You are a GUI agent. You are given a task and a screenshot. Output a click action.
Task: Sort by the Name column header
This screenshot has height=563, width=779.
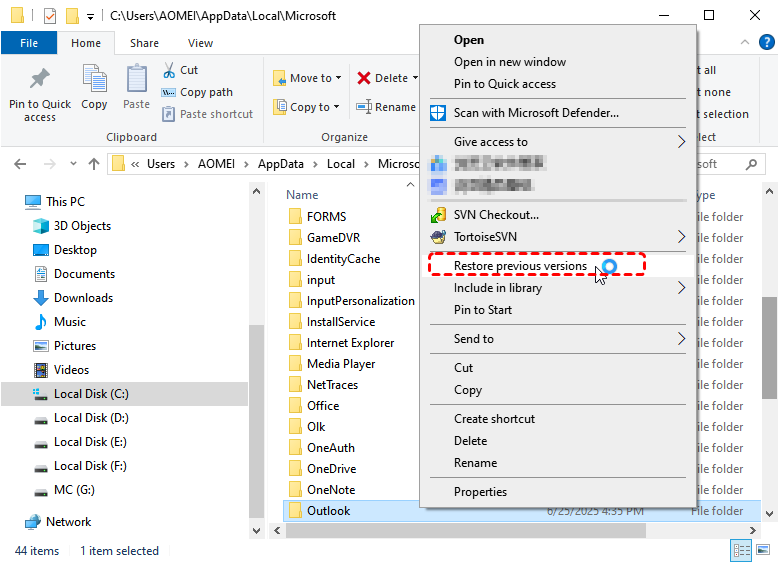pos(302,195)
